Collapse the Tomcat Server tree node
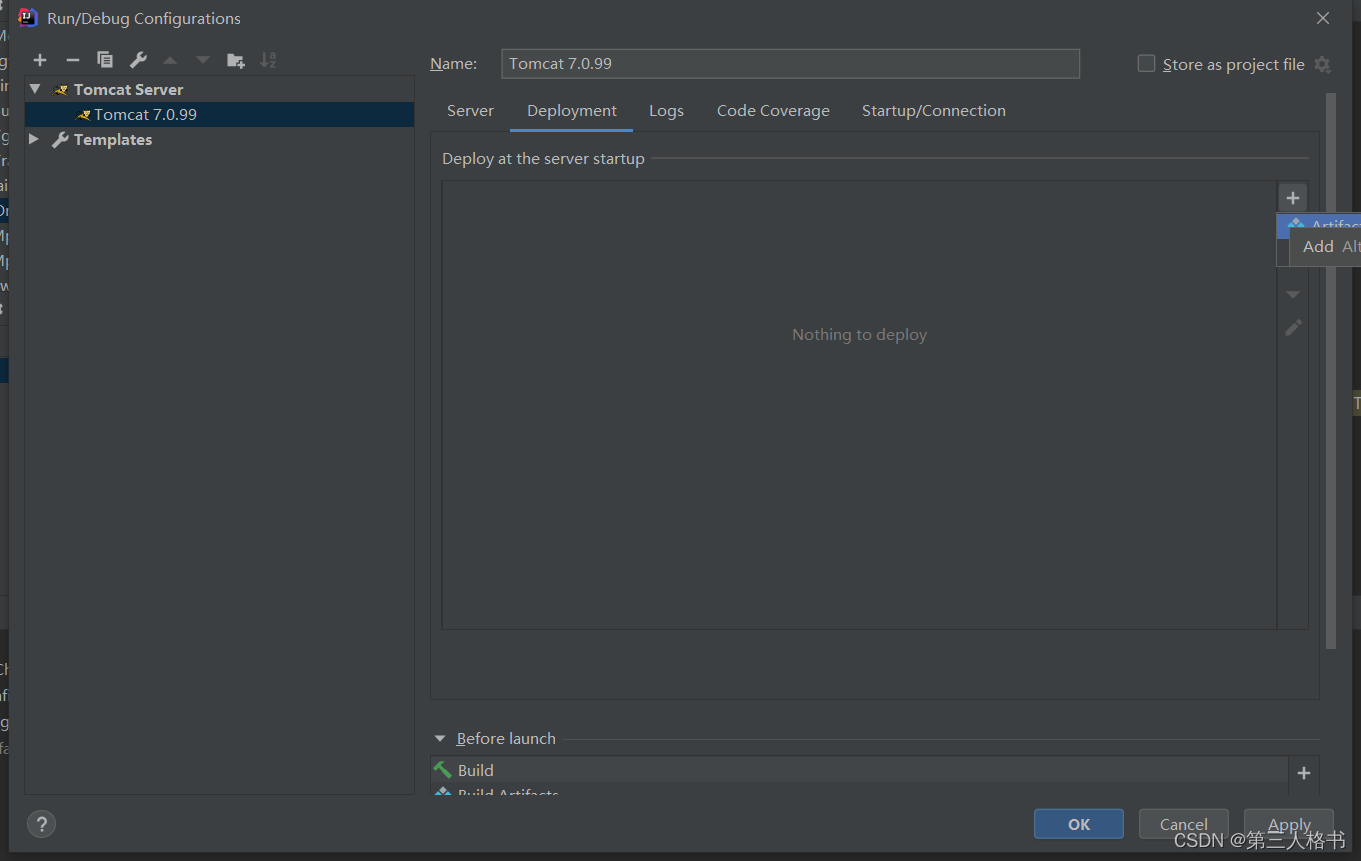Image resolution: width=1361 pixels, height=861 pixels. (x=35, y=89)
